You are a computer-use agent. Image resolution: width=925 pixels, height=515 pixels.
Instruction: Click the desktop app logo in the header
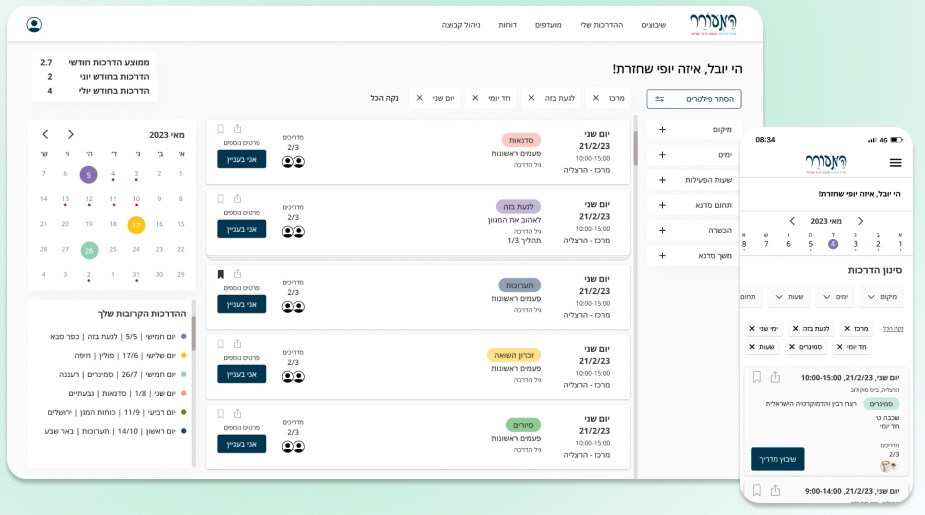click(713, 24)
